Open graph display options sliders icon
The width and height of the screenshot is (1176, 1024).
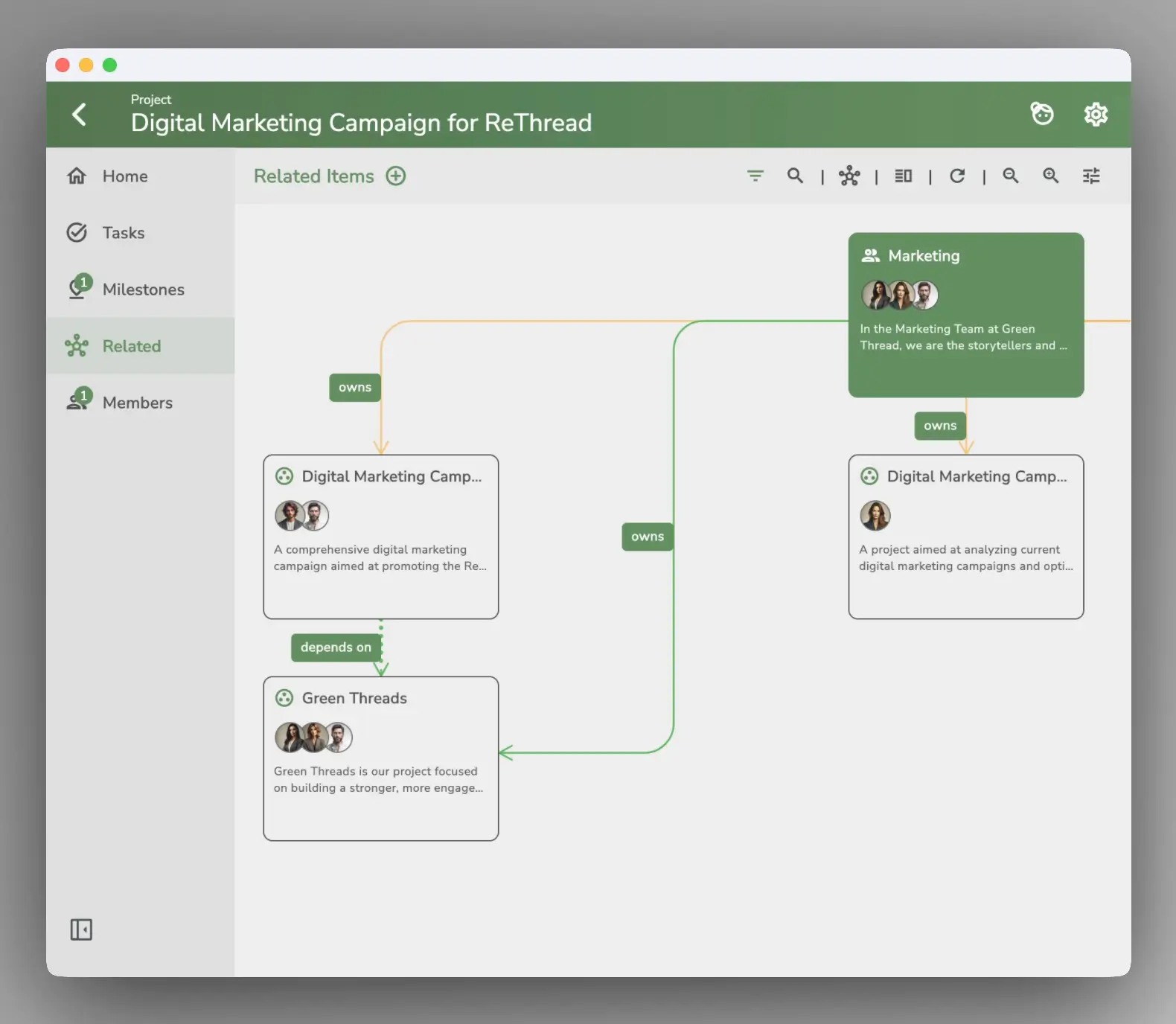tap(1091, 176)
